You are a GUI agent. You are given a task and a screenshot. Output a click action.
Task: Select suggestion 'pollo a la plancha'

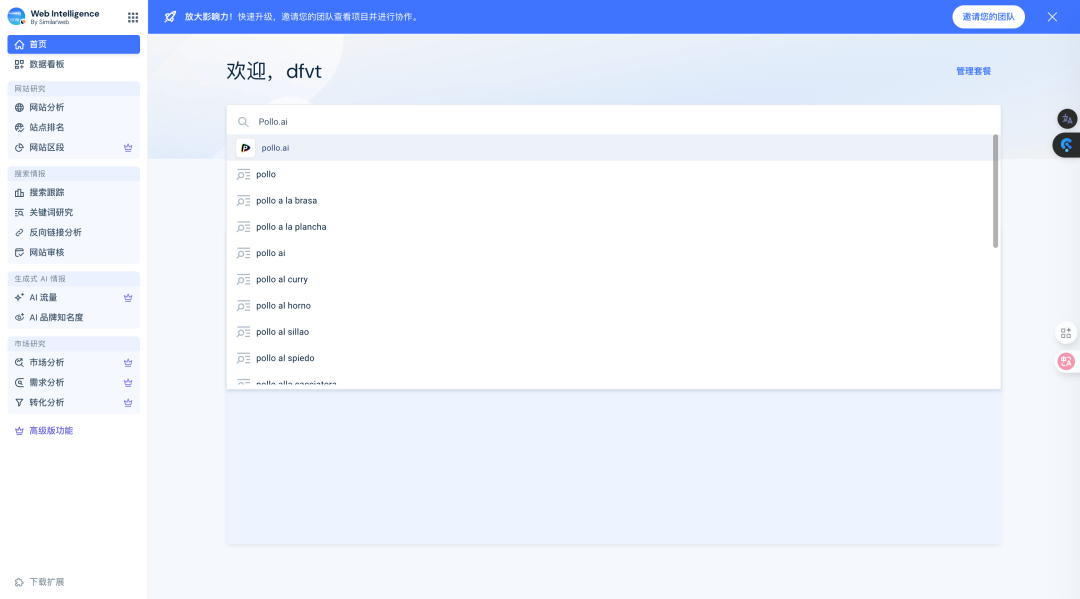click(610, 227)
